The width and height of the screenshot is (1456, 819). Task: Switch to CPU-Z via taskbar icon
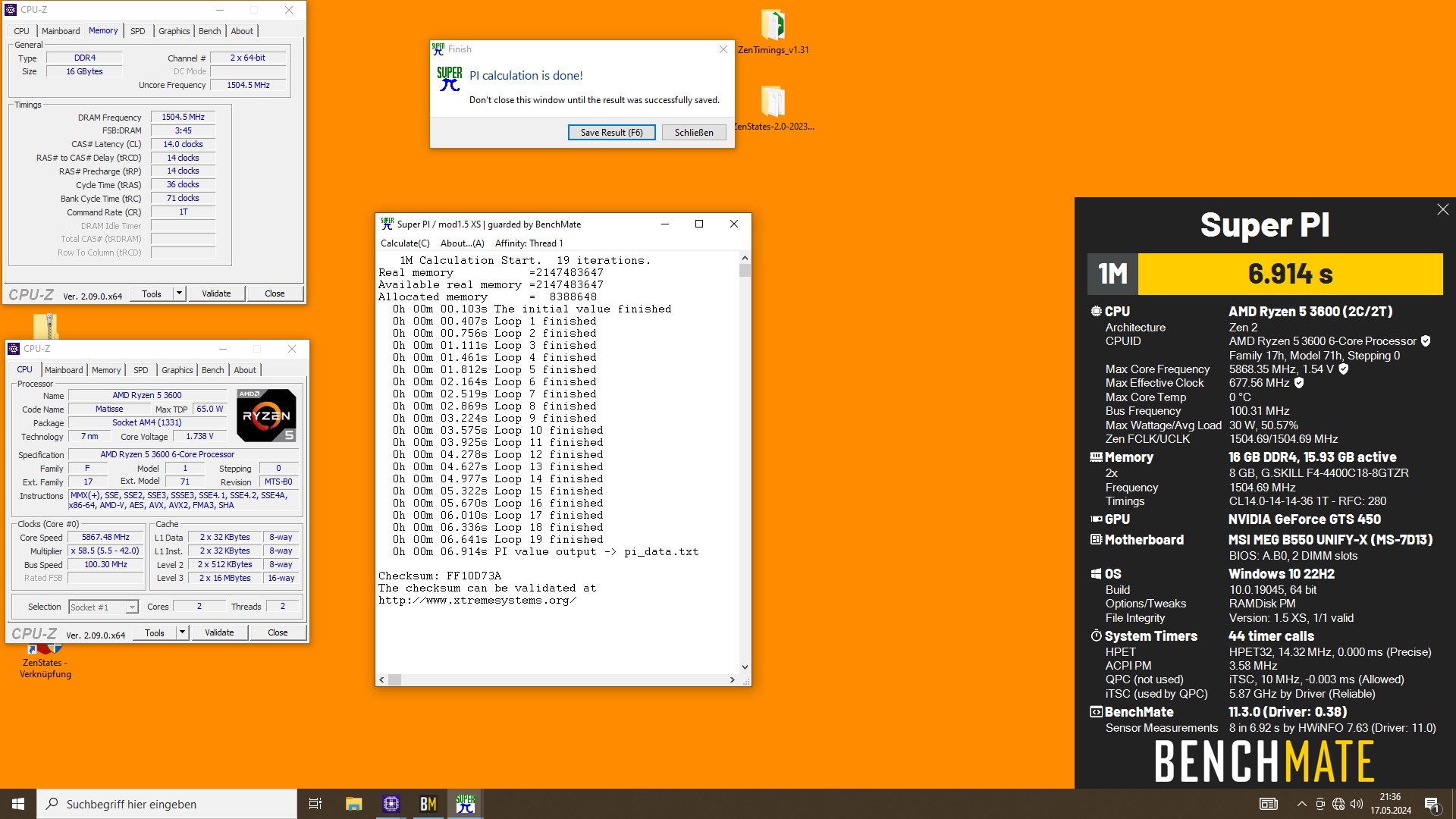tap(391, 804)
